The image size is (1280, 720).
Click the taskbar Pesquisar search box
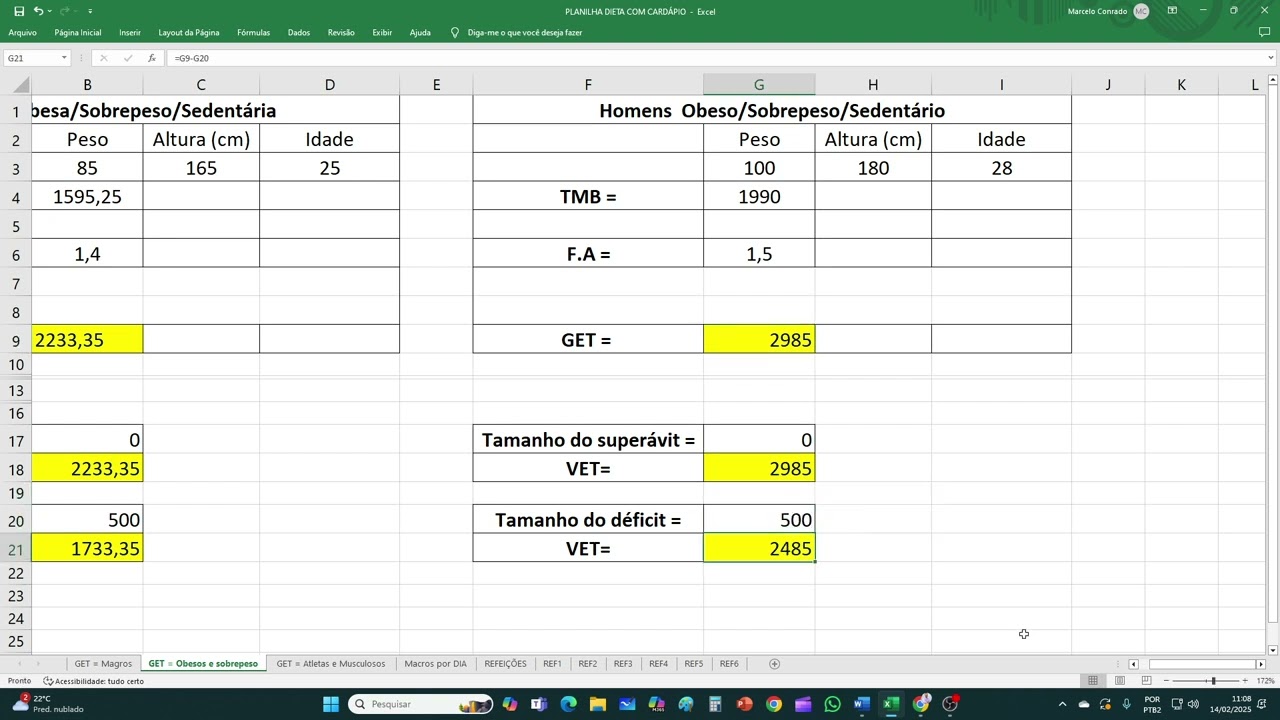click(x=420, y=704)
